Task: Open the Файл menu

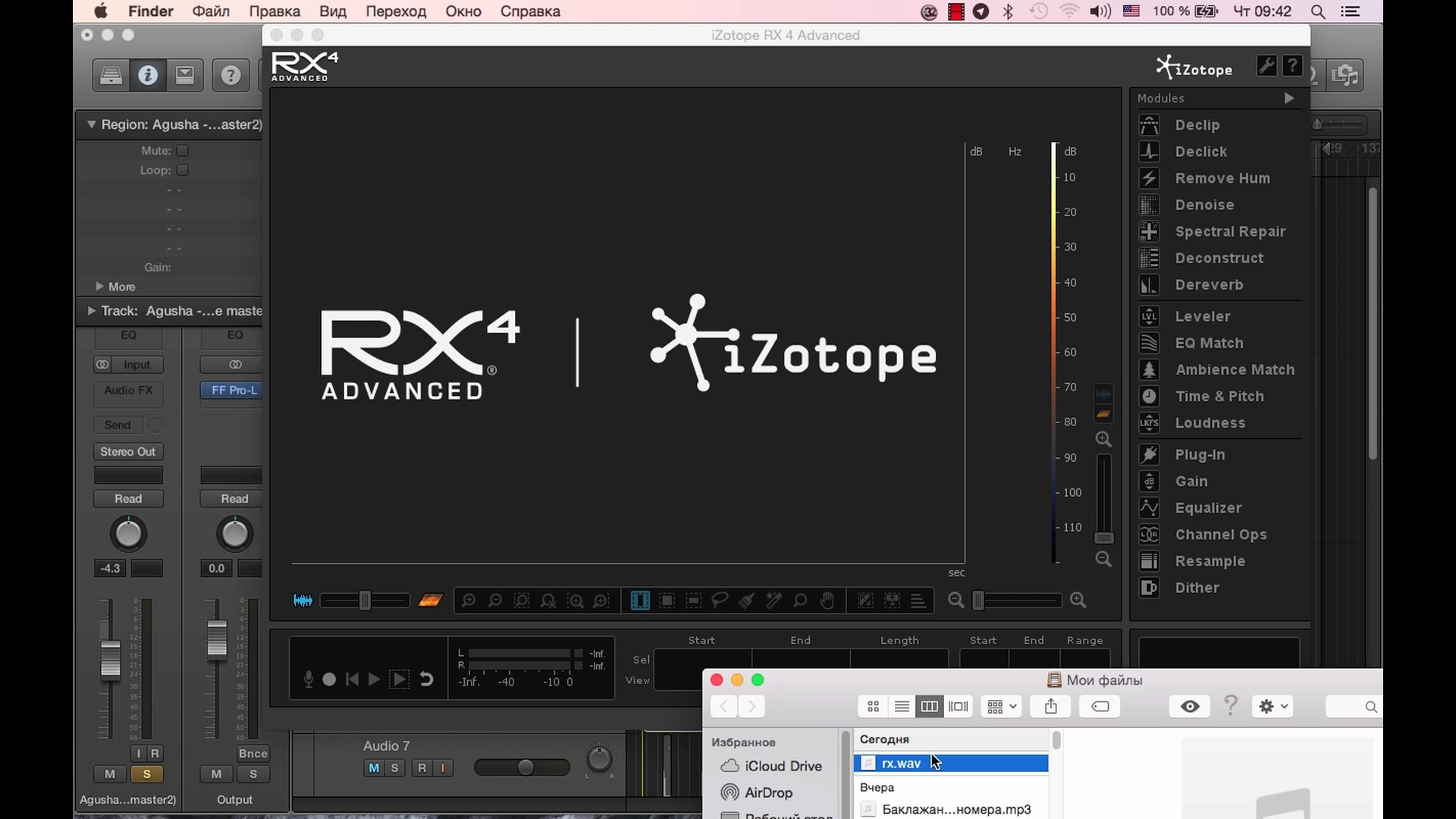Action: coord(211,11)
